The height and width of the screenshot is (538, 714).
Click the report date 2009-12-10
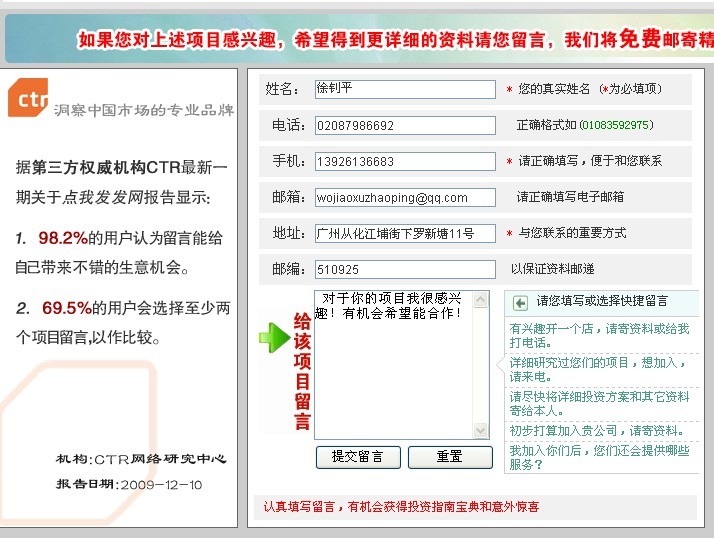click(161, 485)
